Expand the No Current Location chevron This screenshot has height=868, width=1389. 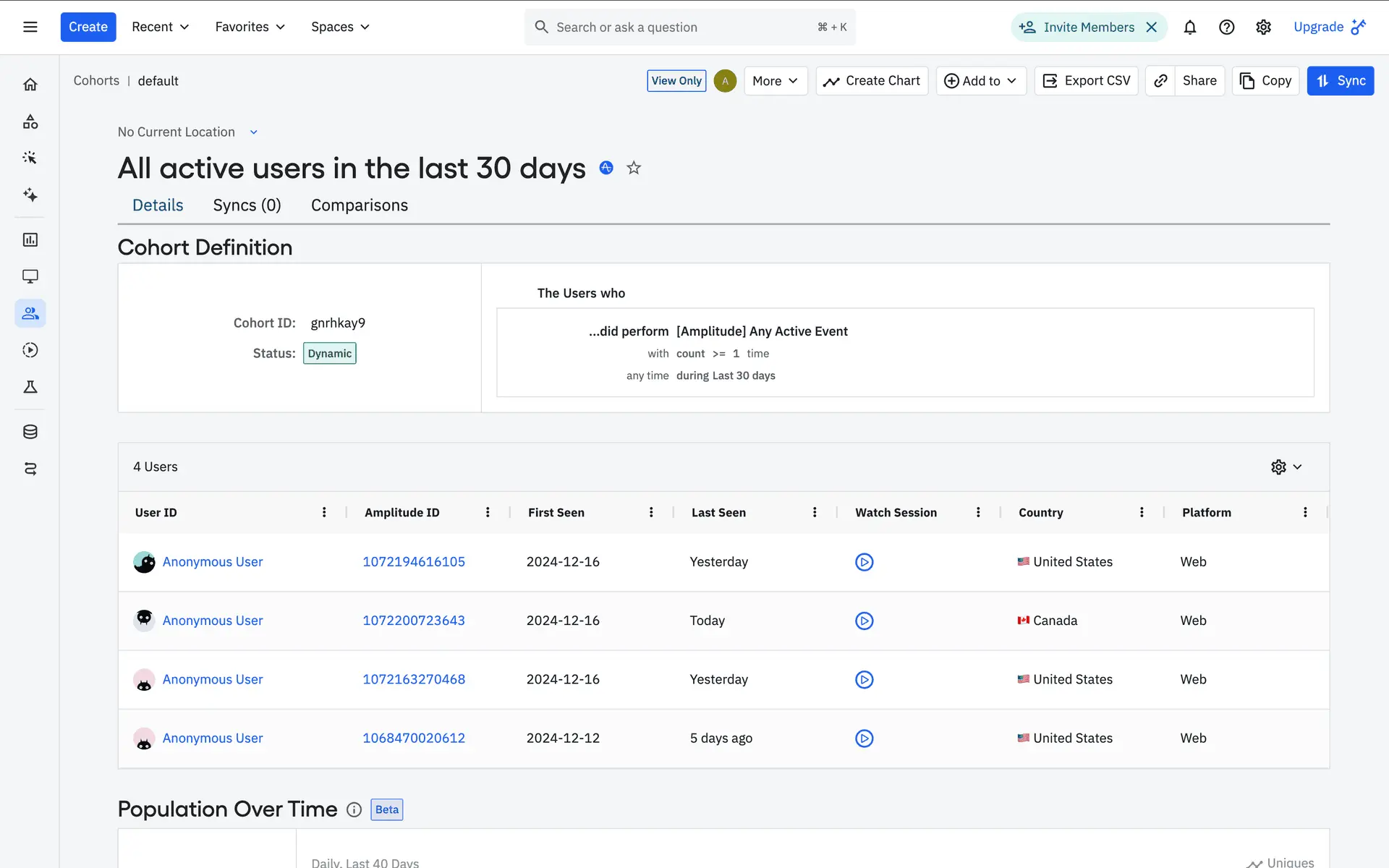pos(253,132)
